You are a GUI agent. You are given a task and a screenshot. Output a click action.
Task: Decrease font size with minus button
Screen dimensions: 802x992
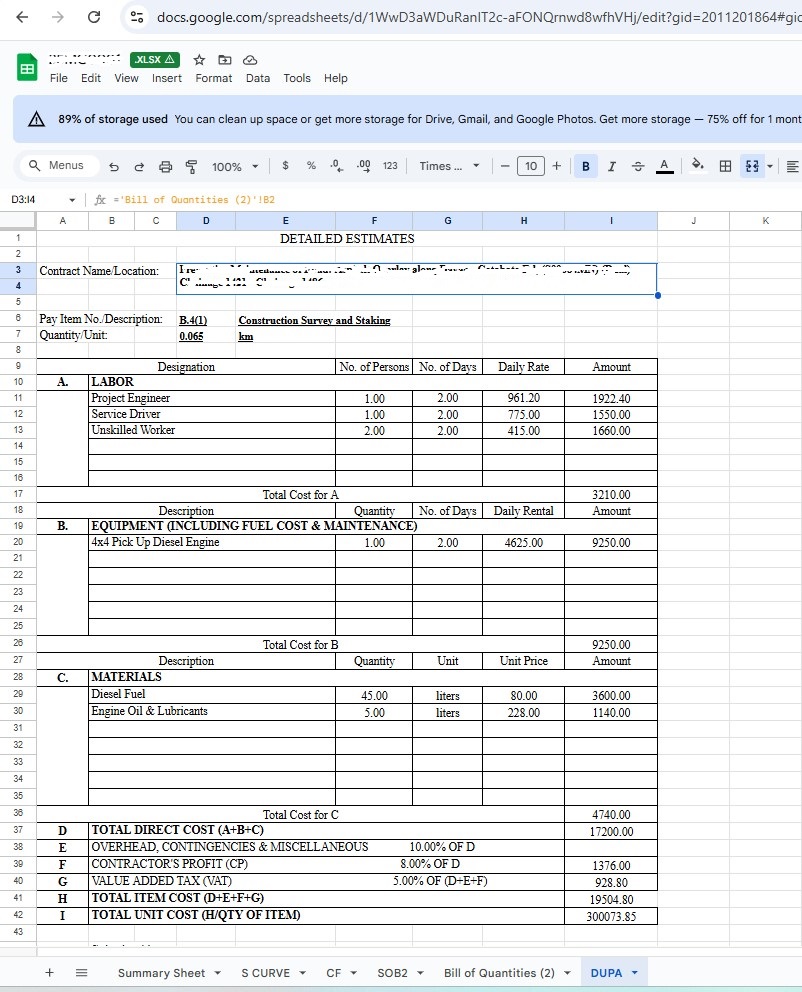click(505, 166)
